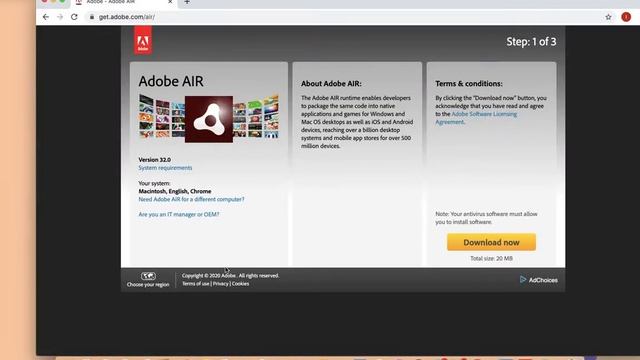The width and height of the screenshot is (640, 360).
Task: Click the Choose your region map icon
Action: (x=148, y=276)
